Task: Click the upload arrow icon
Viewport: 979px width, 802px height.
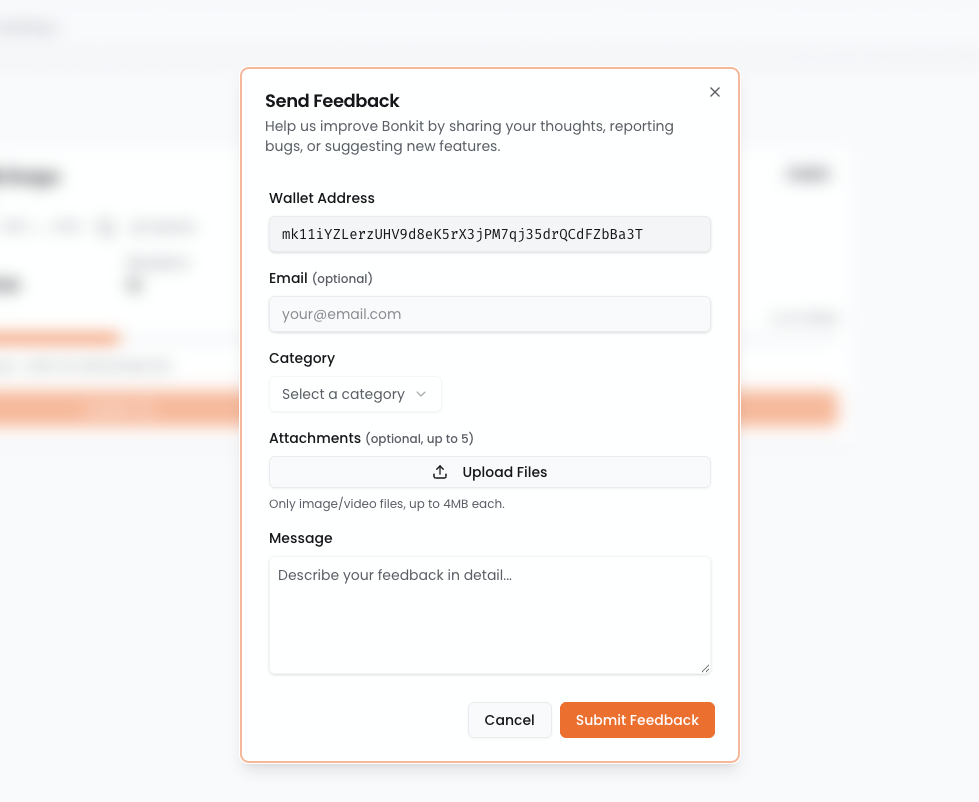Action: pos(440,472)
